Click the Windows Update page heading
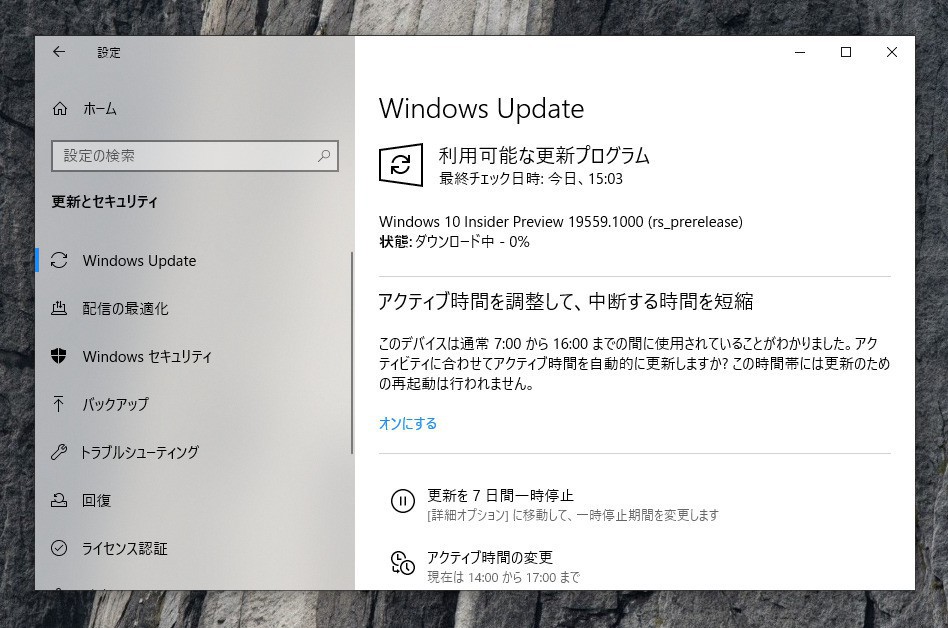This screenshot has height=628, width=948. point(481,109)
